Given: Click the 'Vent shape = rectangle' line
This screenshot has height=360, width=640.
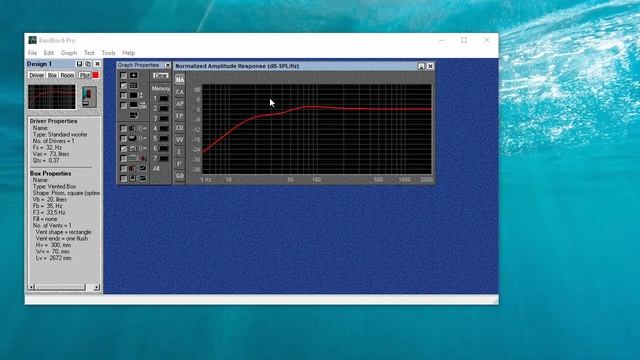Looking at the screenshot, I should (x=63, y=232).
